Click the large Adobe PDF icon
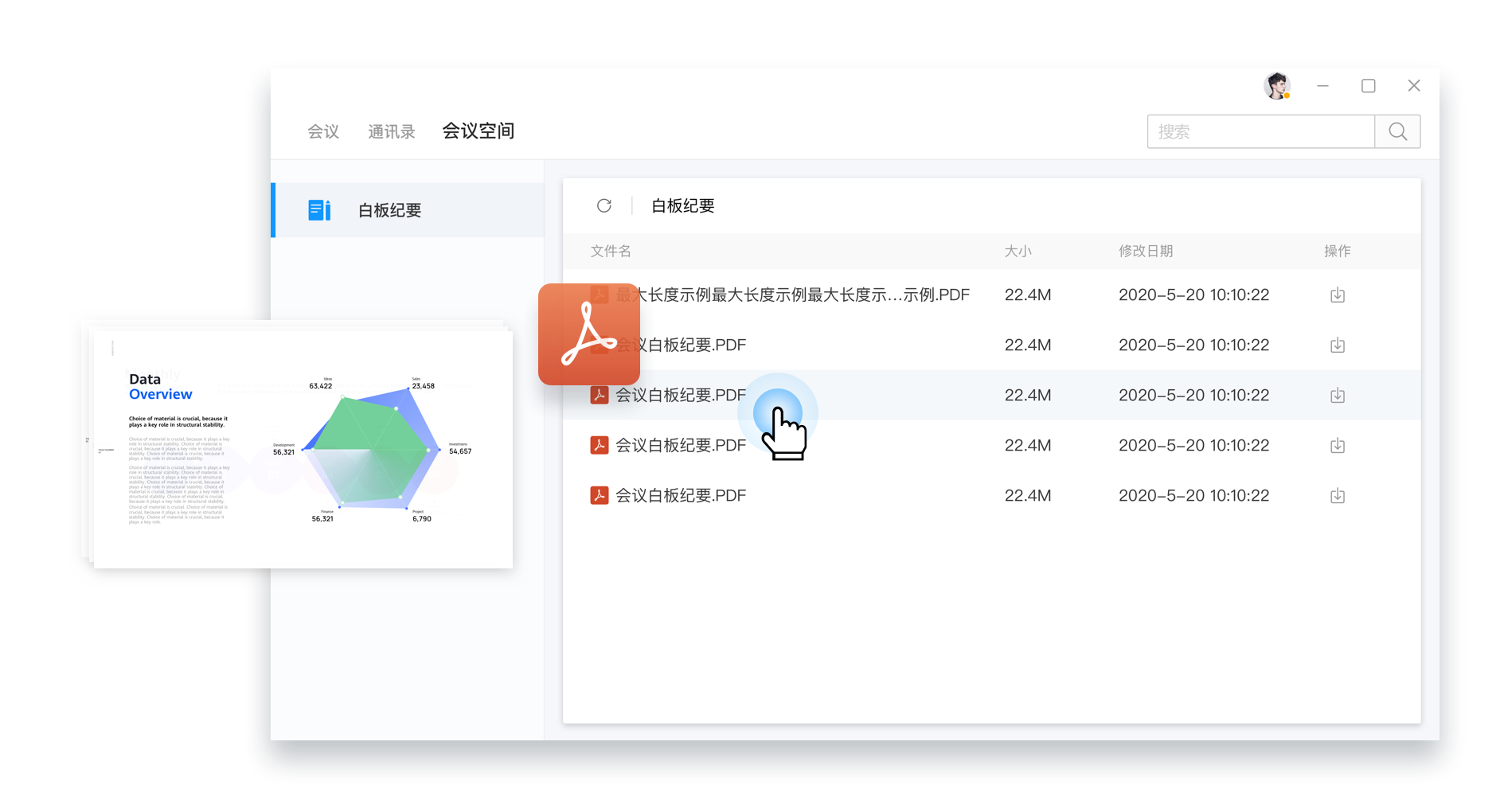The image size is (1500, 812). coord(589,334)
